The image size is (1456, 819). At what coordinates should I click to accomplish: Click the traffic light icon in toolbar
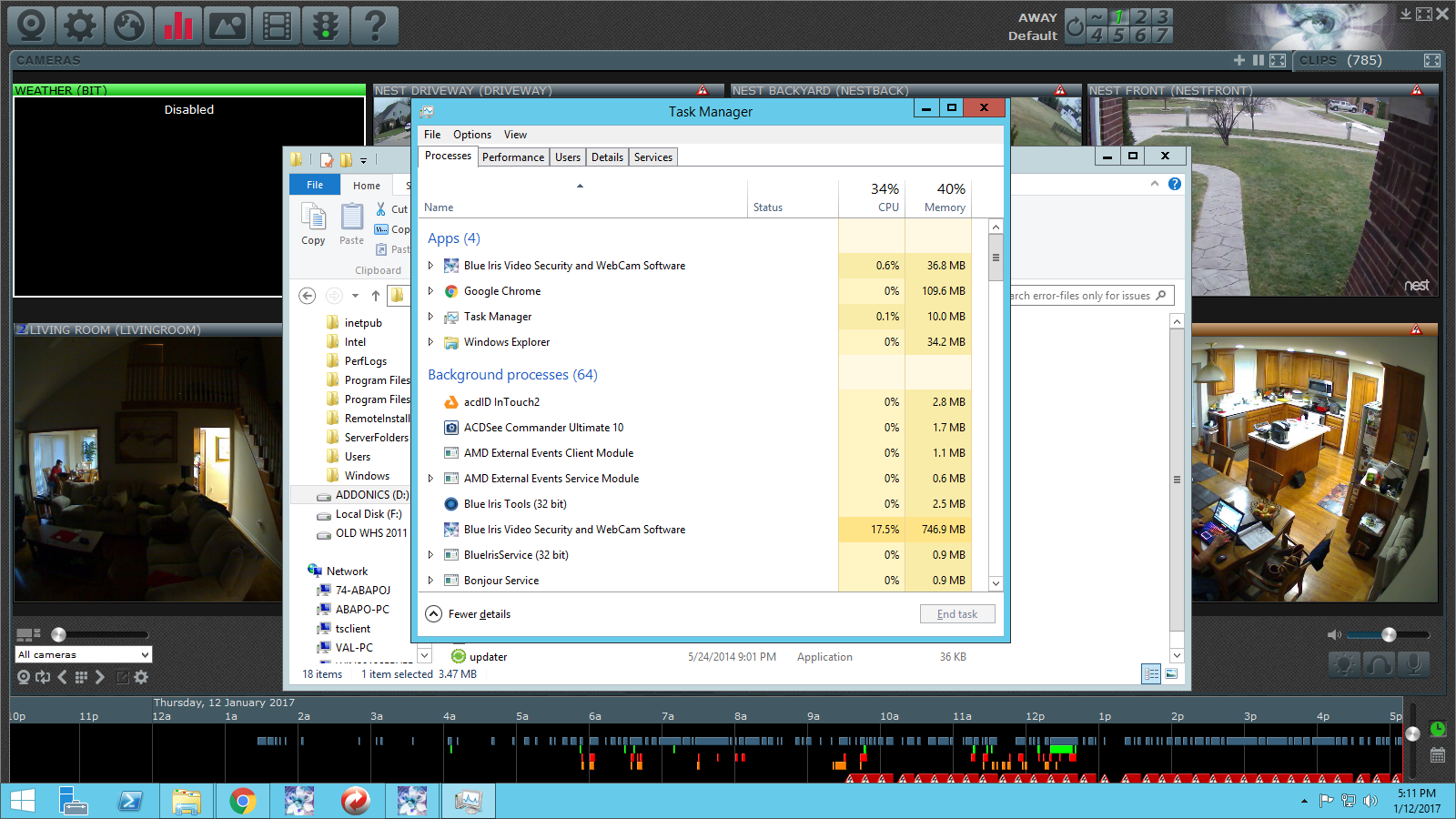pos(326,25)
